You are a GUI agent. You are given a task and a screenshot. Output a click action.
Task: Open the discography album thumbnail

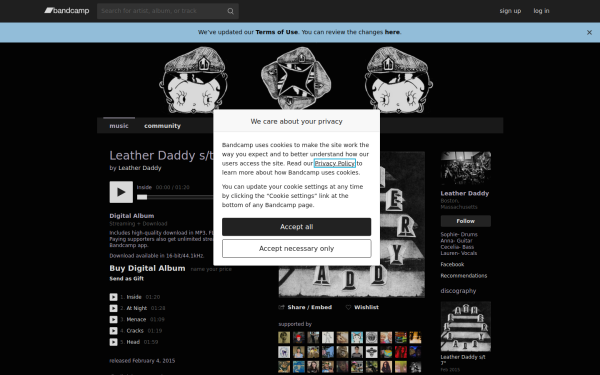[465, 326]
